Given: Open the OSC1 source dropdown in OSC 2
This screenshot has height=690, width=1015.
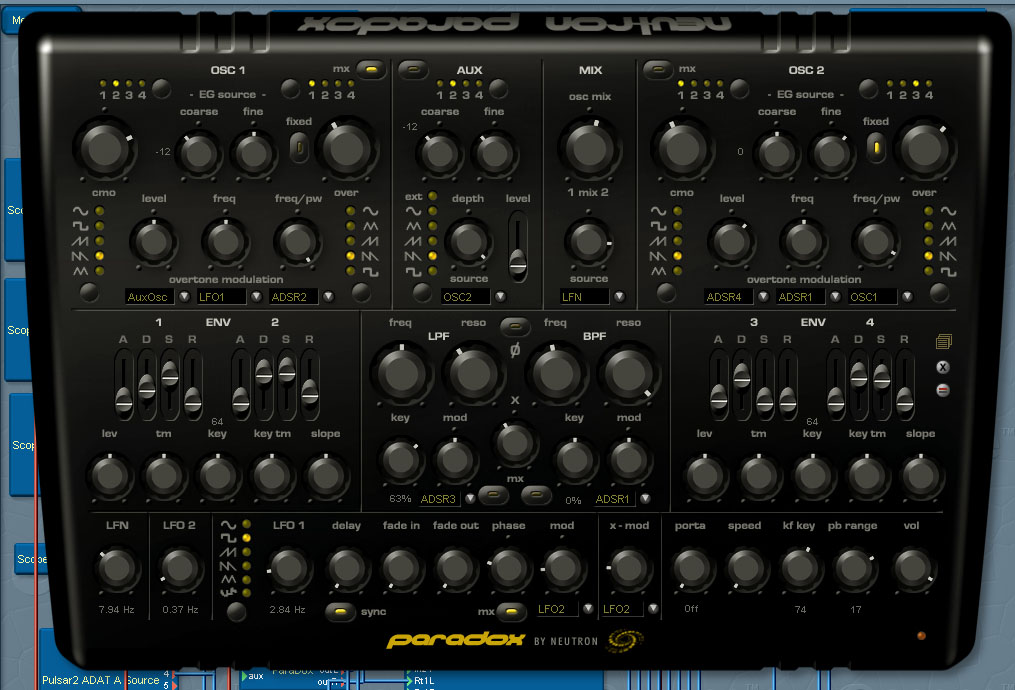Looking at the screenshot, I should [908, 297].
